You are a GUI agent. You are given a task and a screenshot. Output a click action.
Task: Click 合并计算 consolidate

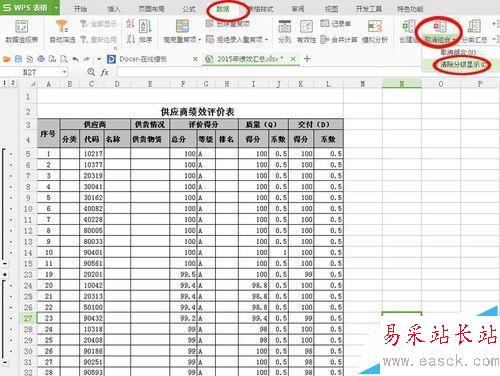tap(339, 39)
